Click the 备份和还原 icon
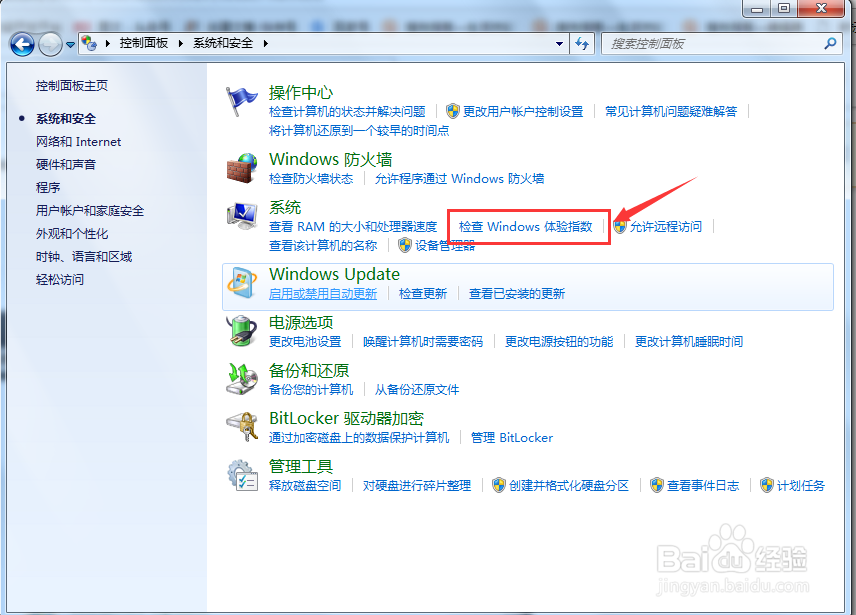This screenshot has height=615, width=856. 242,376
